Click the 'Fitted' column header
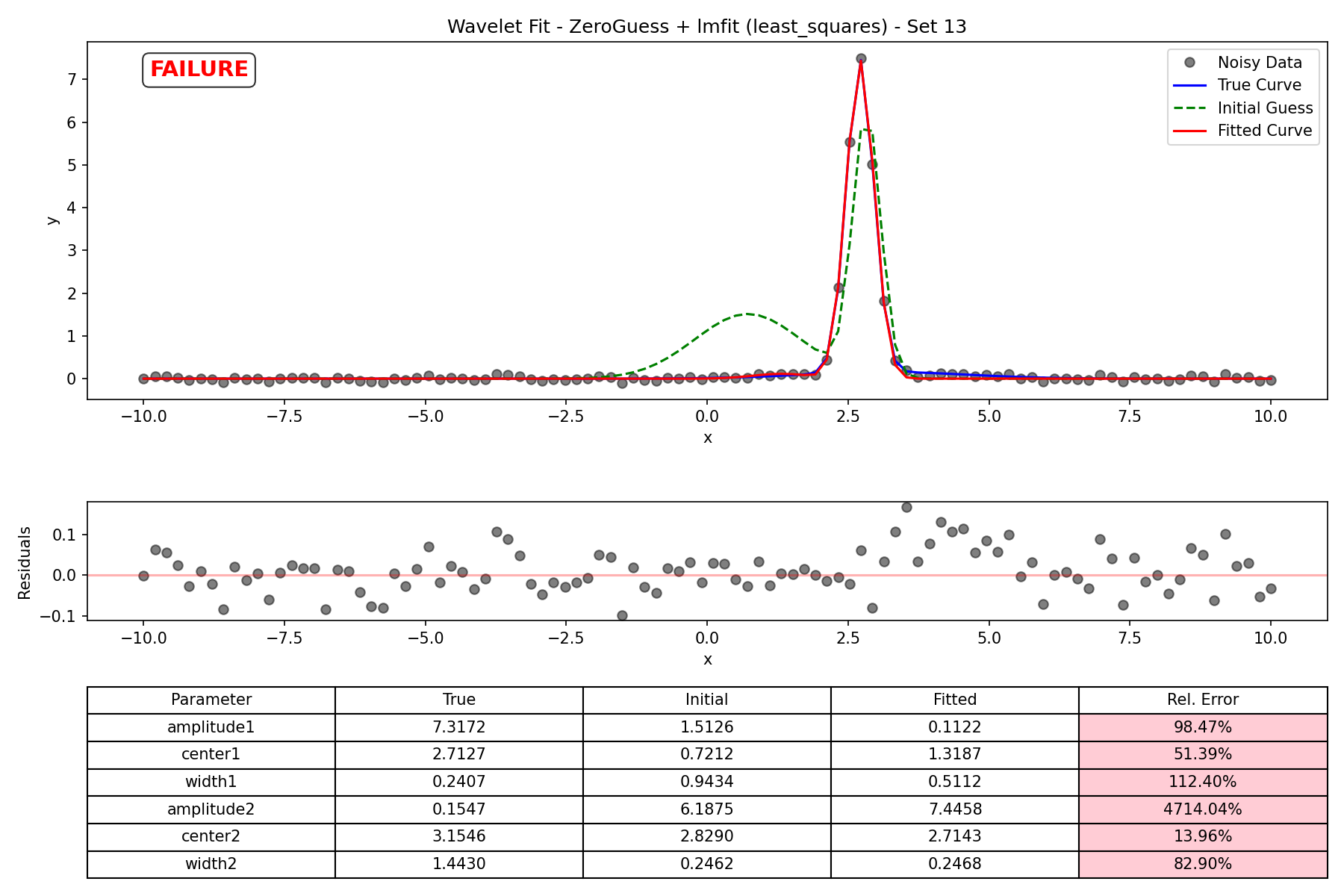1344x896 pixels. 955,700
